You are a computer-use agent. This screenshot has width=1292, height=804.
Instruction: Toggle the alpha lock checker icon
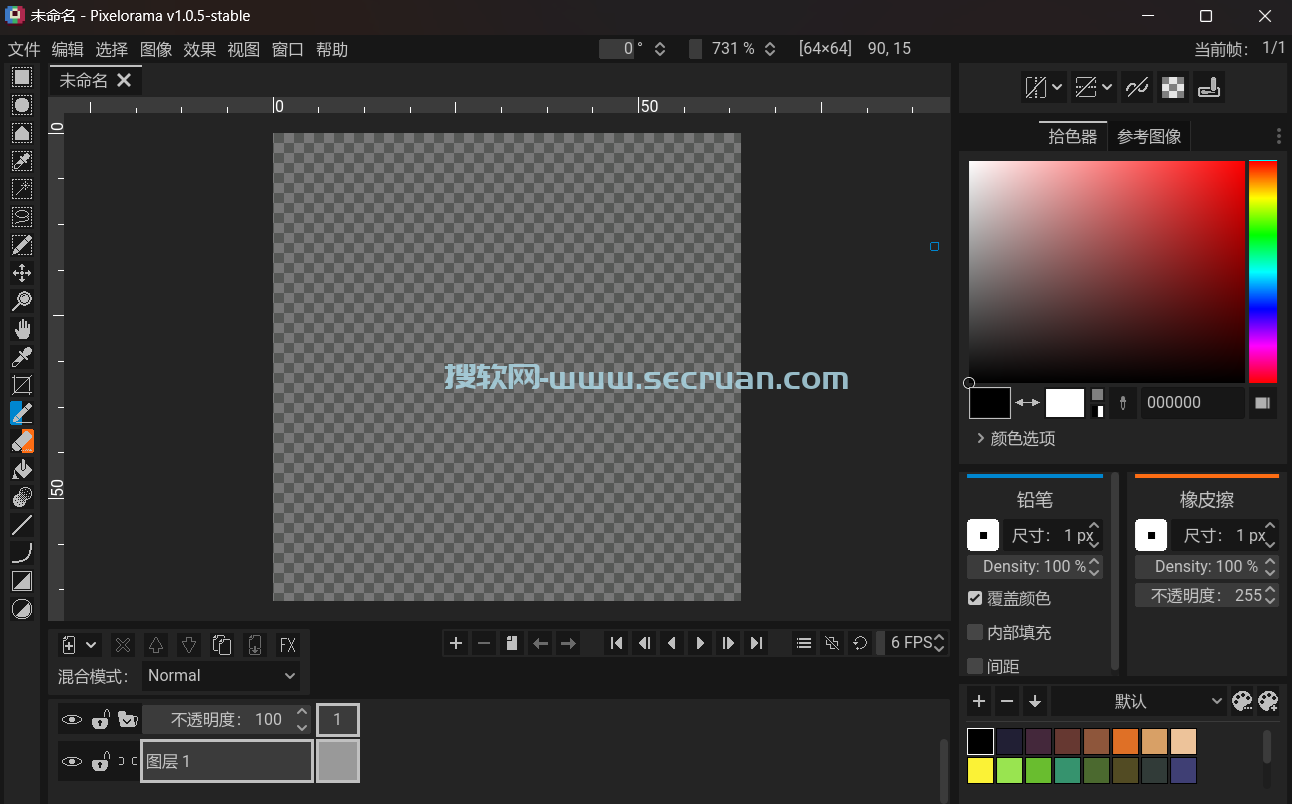[x=1173, y=88]
